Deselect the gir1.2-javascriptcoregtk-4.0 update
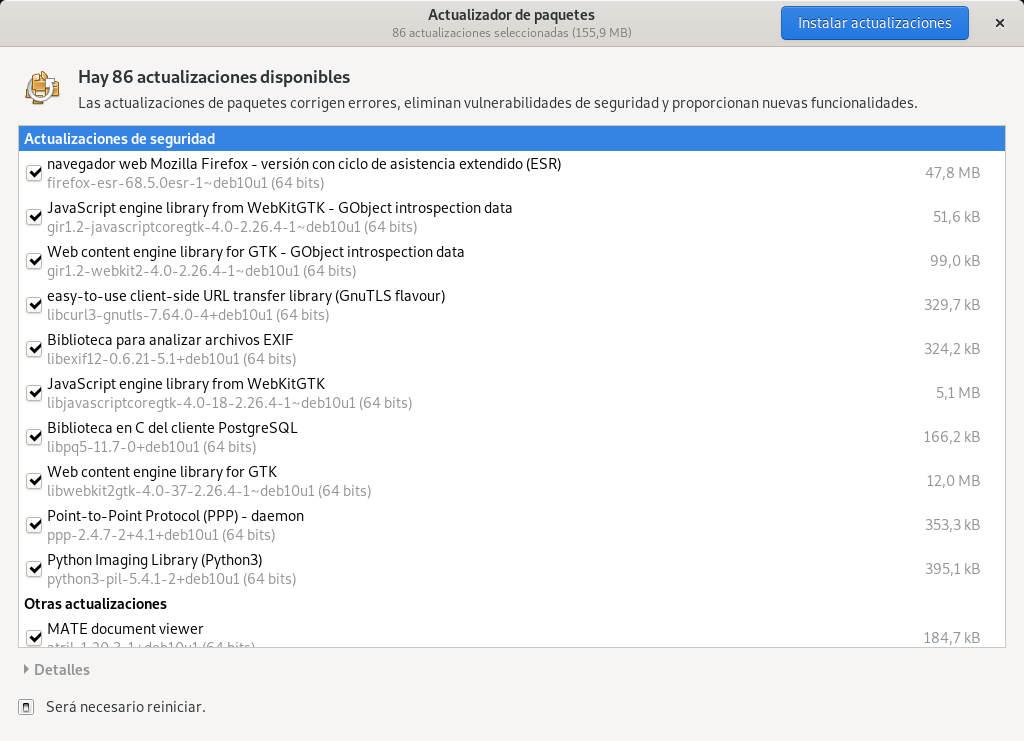The image size is (1024, 741). tap(33, 217)
